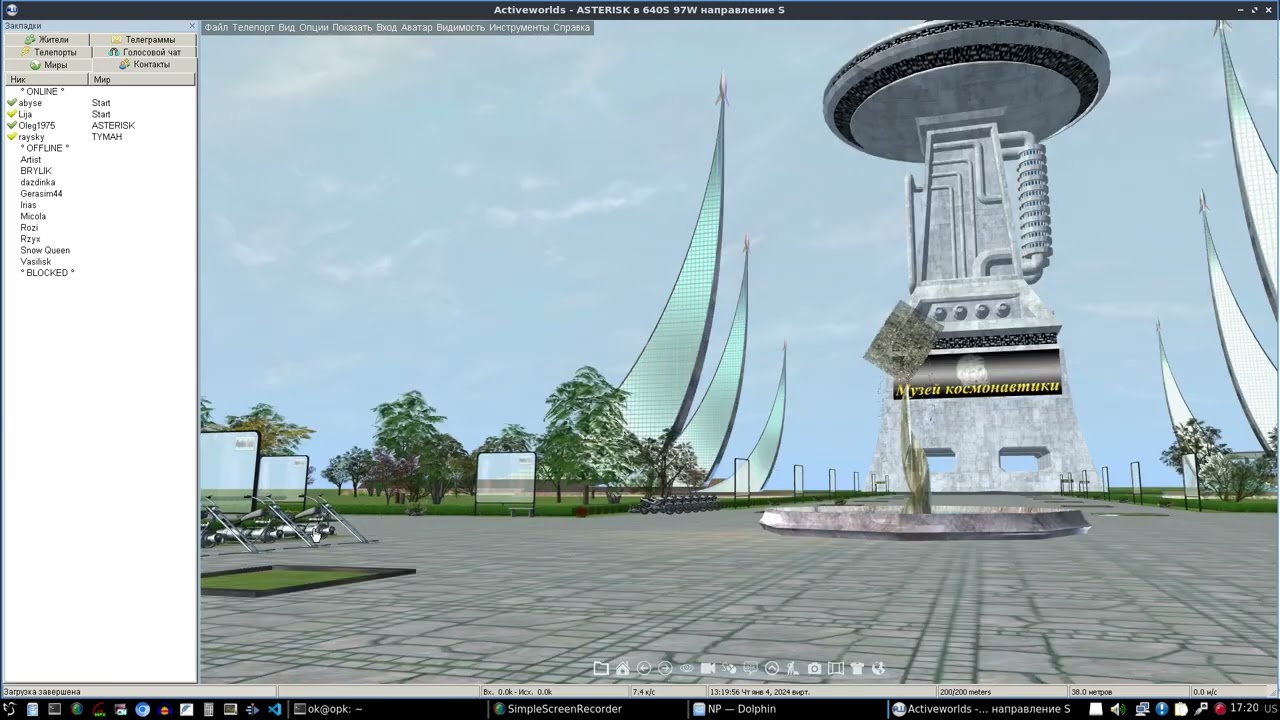Go back with the left arrow icon
Viewport: 1280px width, 720px height.
(x=644, y=669)
